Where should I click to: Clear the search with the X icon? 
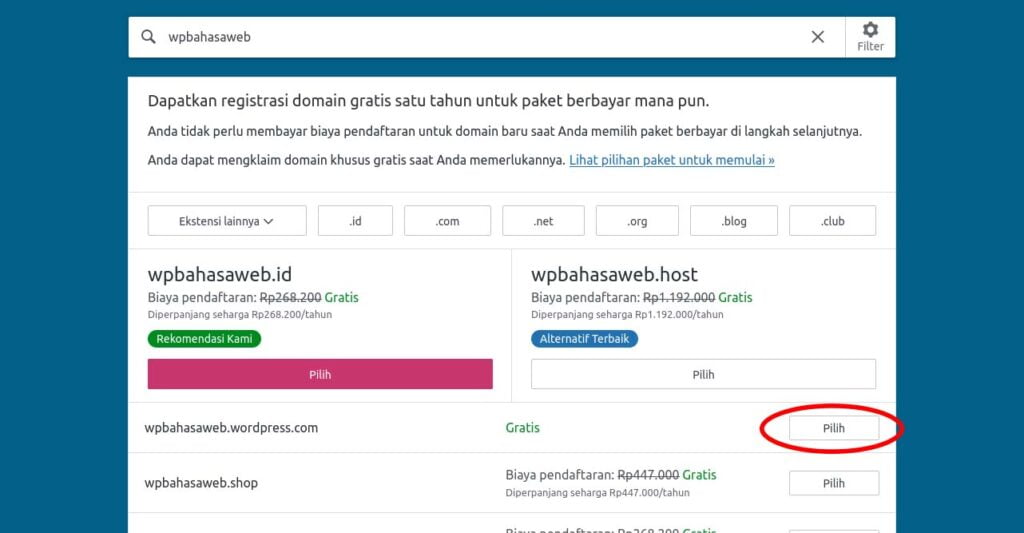[818, 37]
